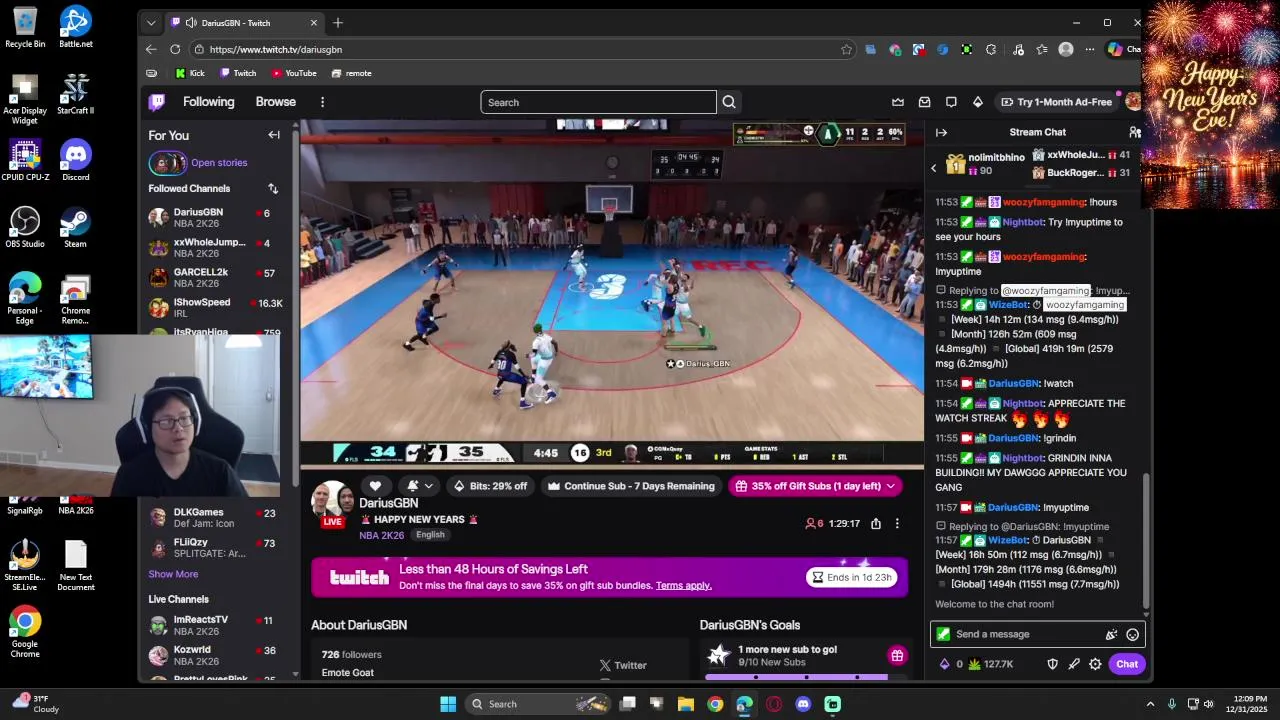
Task: Open OBS Studio desktop icon
Action: click(x=25, y=227)
